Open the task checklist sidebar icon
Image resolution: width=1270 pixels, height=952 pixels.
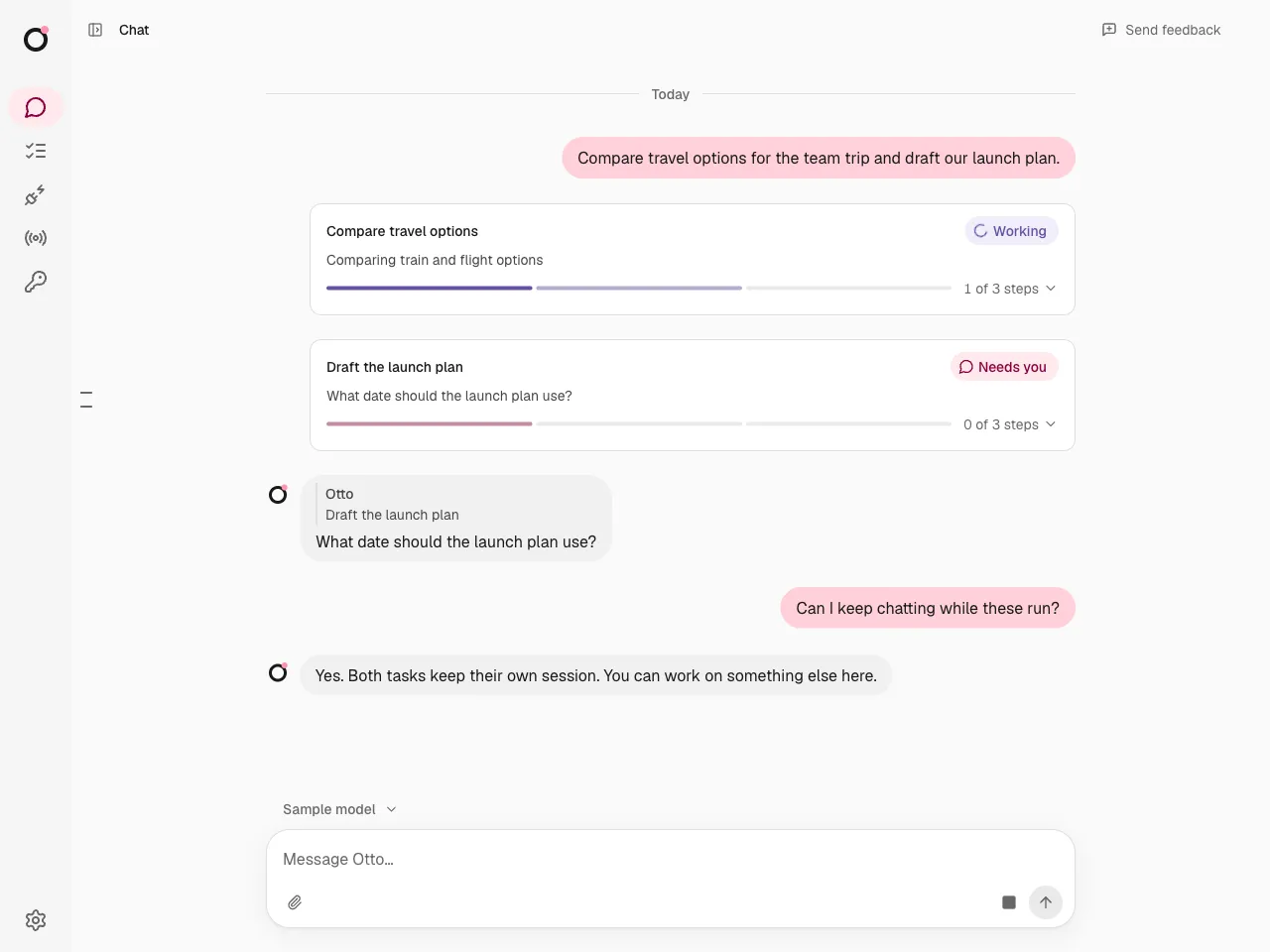36,151
